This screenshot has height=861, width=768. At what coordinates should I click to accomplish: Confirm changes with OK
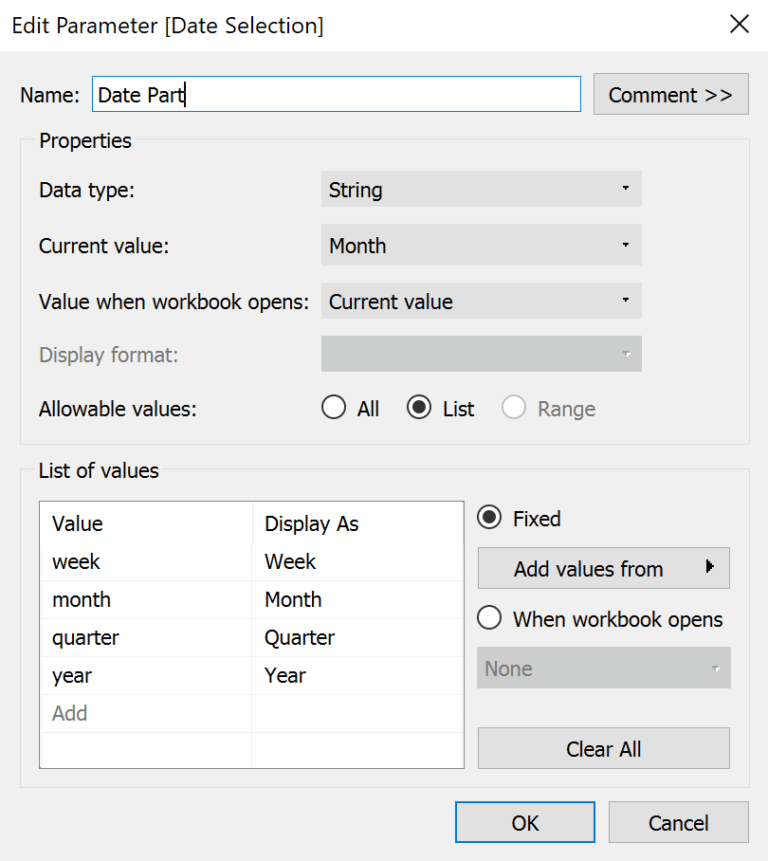coord(524,822)
